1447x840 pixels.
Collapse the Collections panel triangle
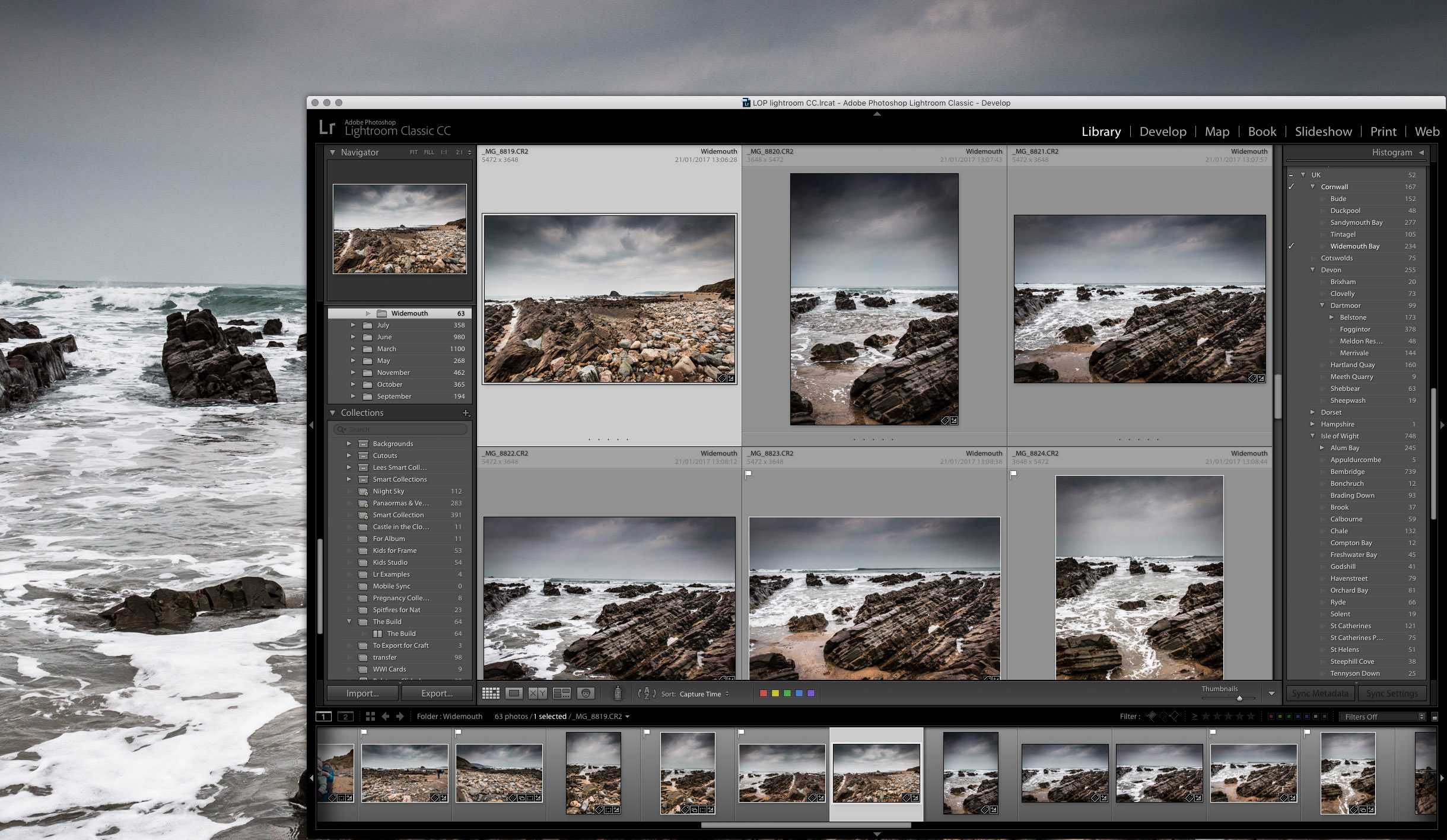coord(332,413)
